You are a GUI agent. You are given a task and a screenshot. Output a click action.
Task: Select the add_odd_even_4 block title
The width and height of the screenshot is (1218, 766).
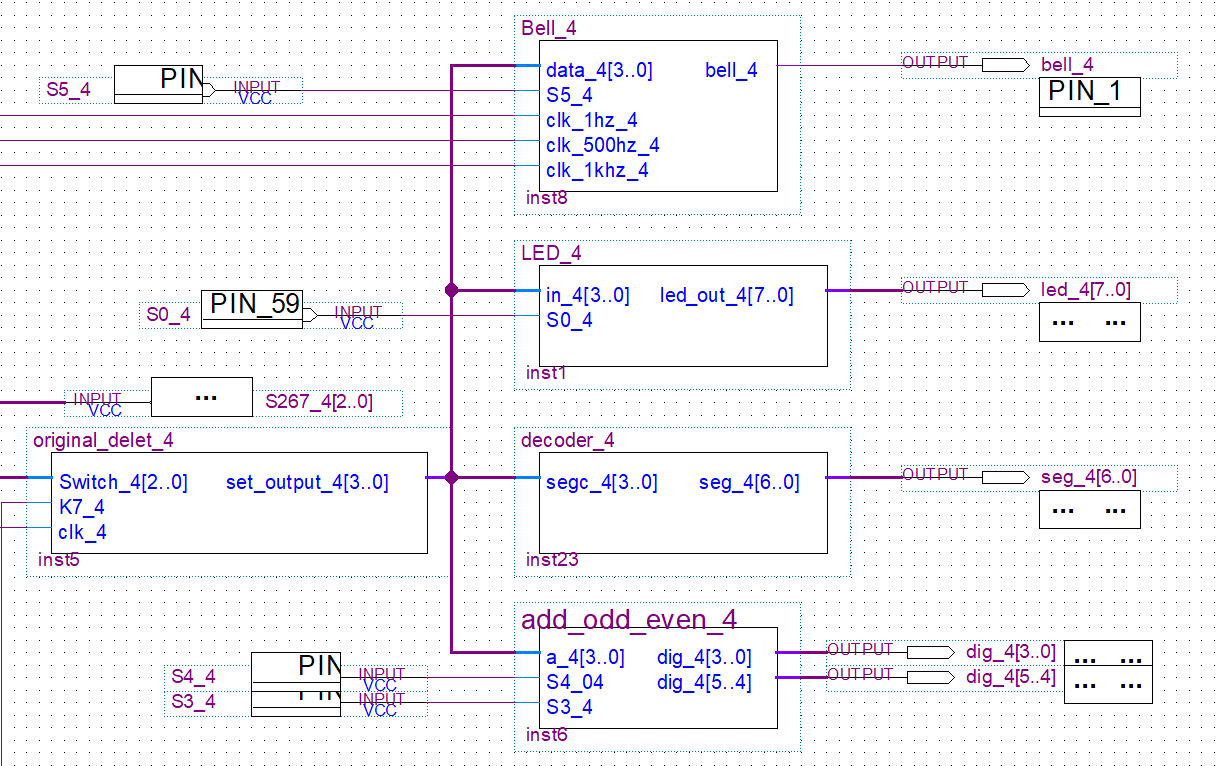coord(629,620)
